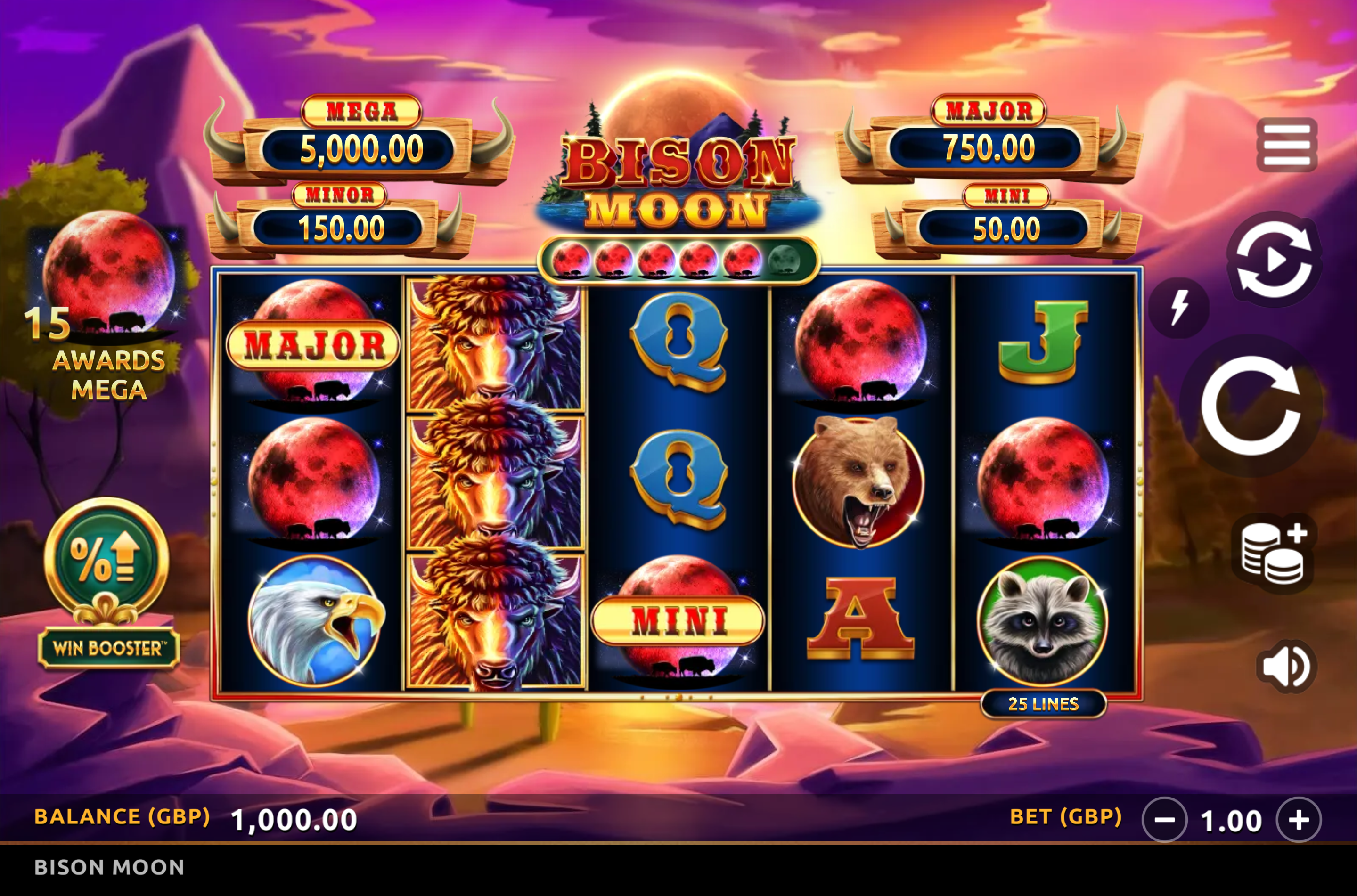Click the raccoon symbol on reel five

pos(1043,621)
